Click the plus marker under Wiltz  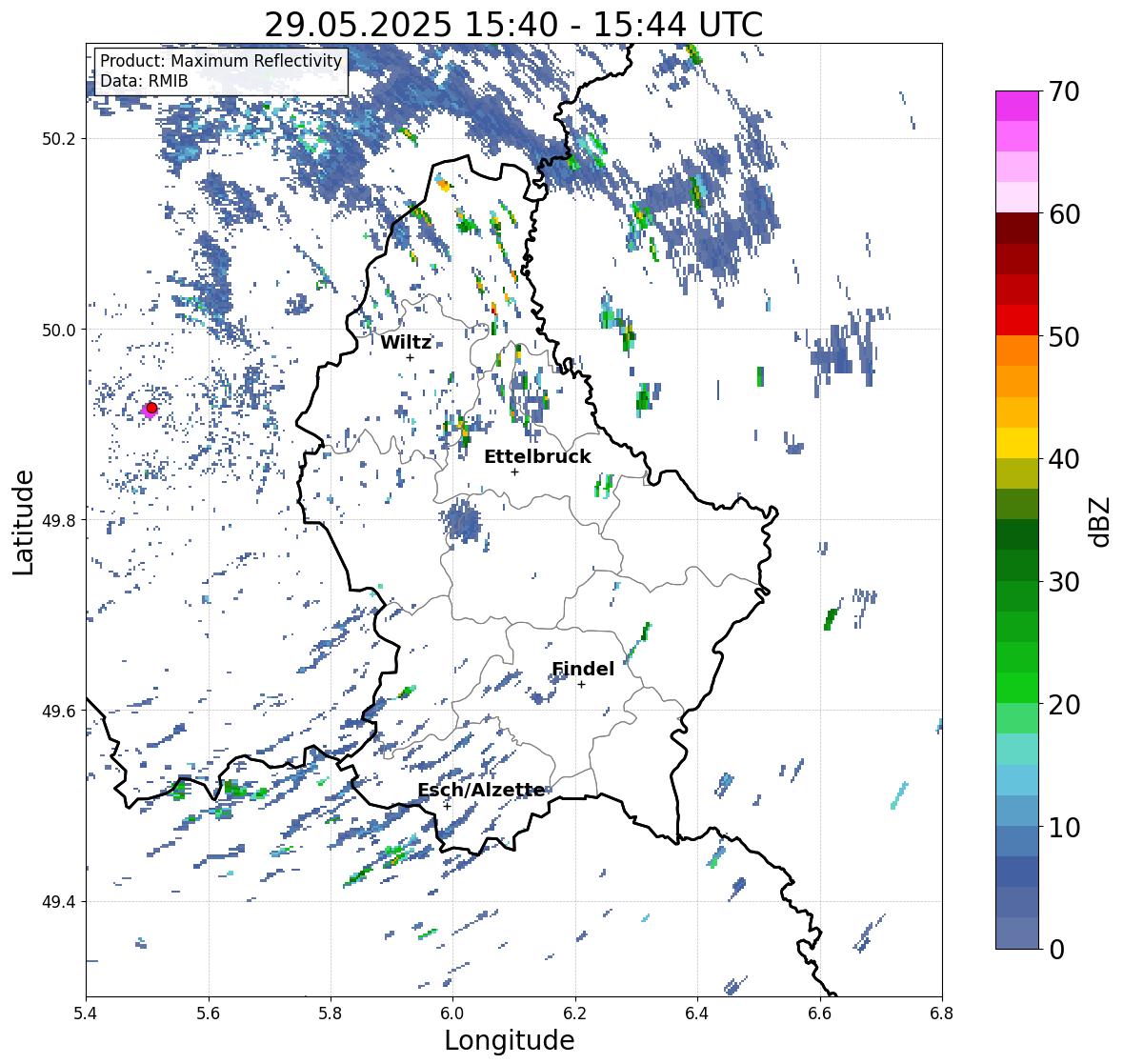pos(410,357)
